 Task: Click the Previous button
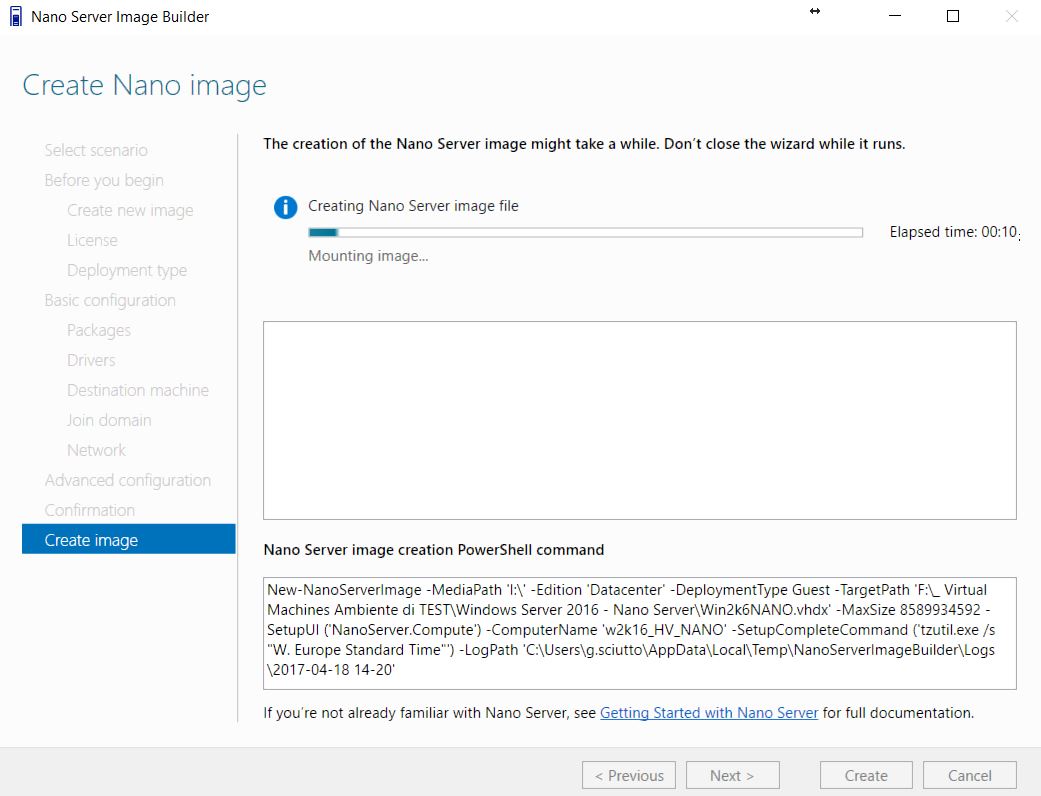click(x=629, y=775)
